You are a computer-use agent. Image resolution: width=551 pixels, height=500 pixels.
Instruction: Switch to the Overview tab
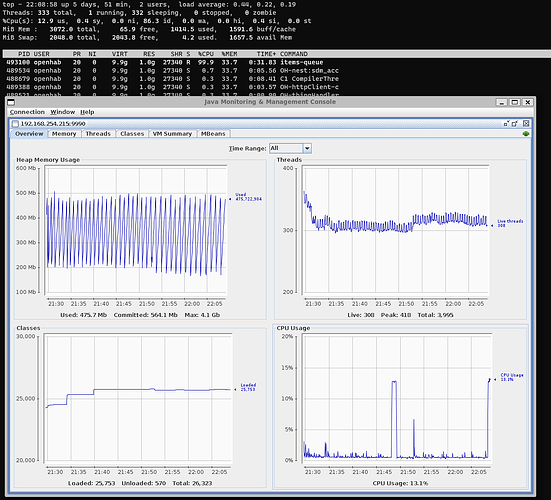29,134
